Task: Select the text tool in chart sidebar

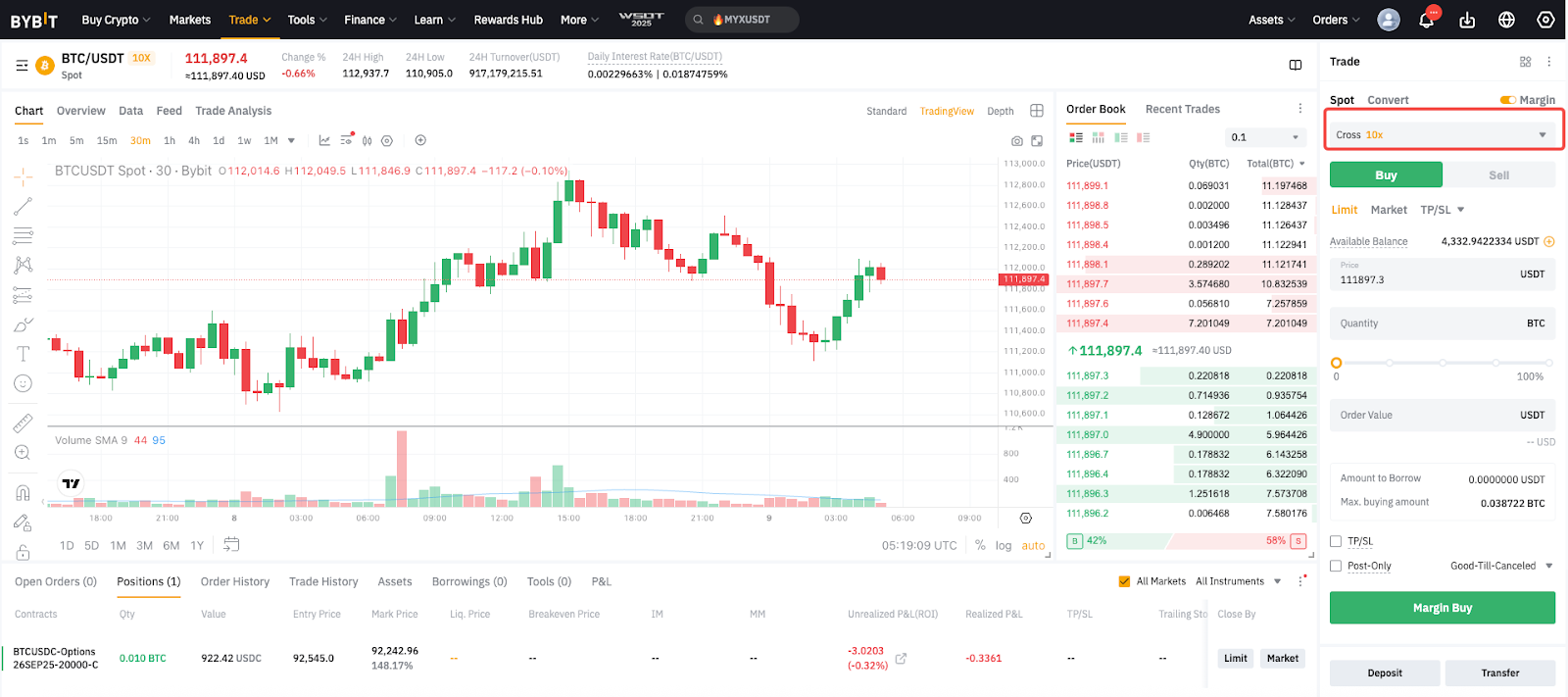Action: coord(23,354)
